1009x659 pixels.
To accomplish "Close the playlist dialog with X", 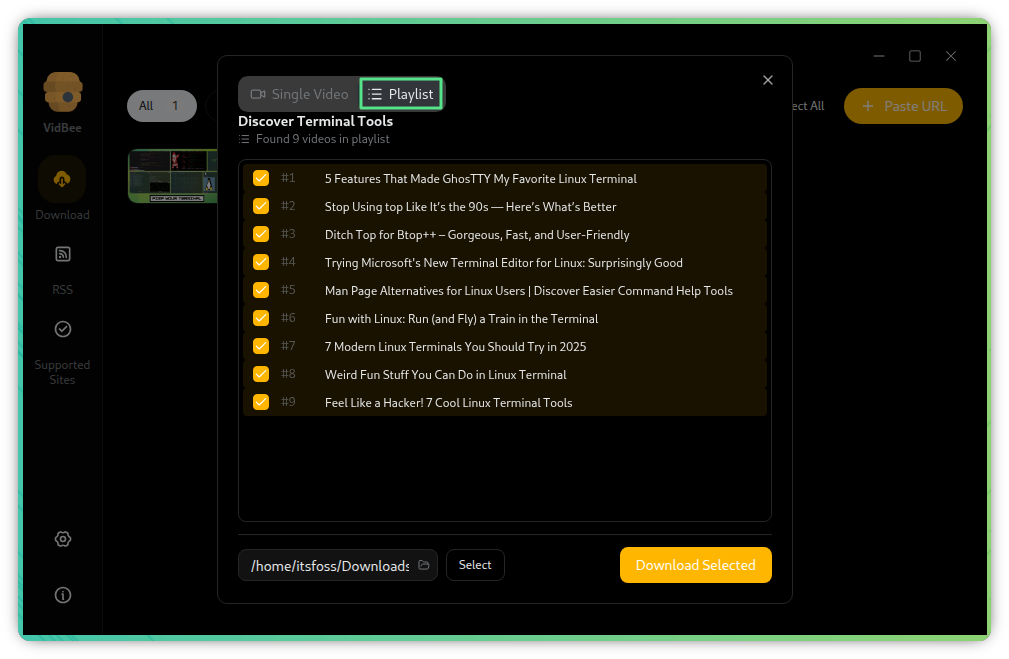I will [768, 80].
